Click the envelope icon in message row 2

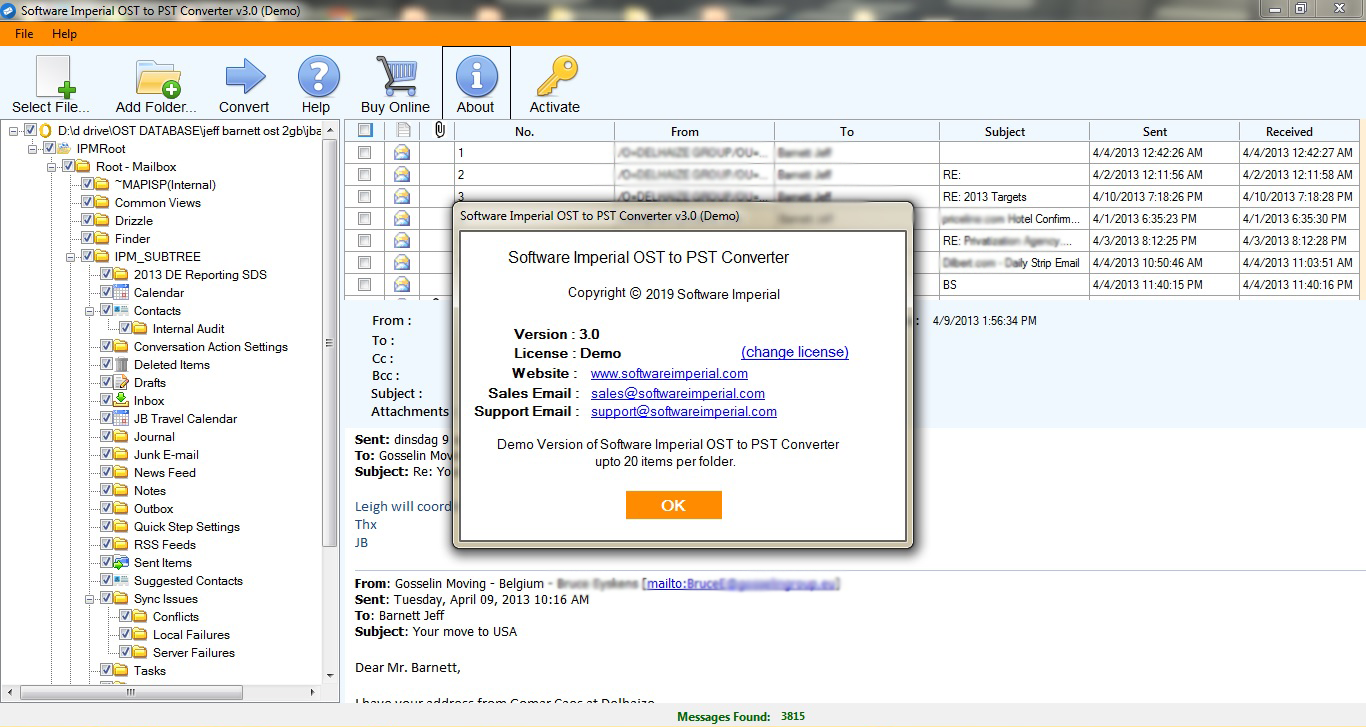click(402, 174)
